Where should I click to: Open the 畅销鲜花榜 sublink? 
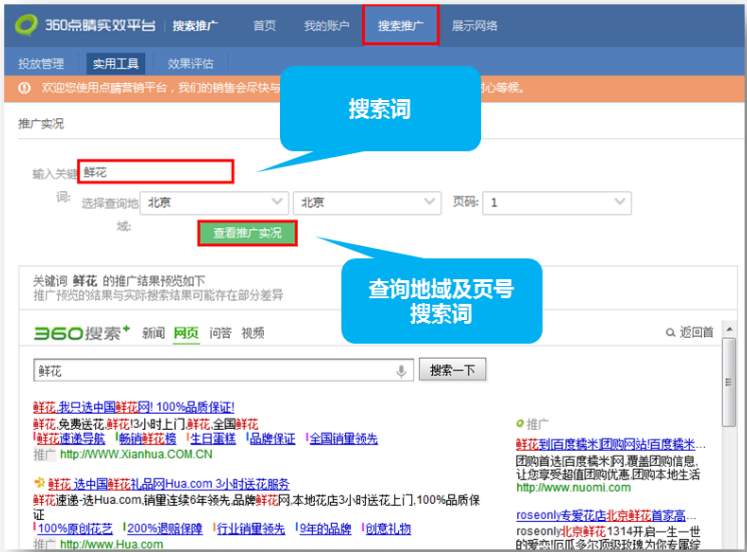(x=147, y=439)
